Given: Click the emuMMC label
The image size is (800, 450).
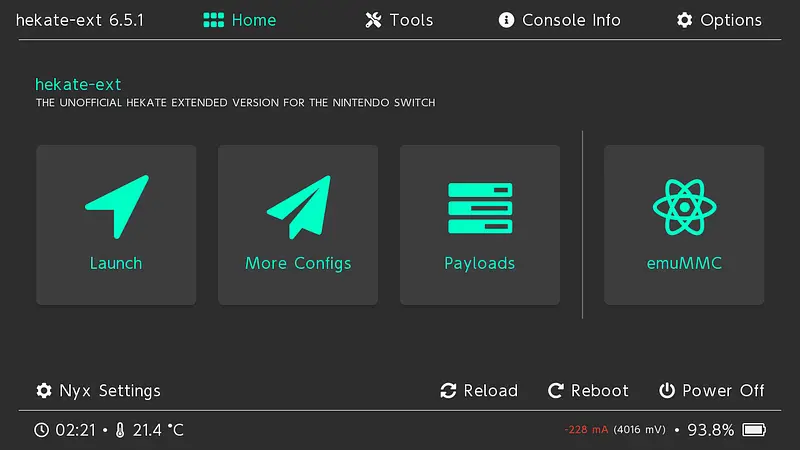Looking at the screenshot, I should click(x=684, y=263).
